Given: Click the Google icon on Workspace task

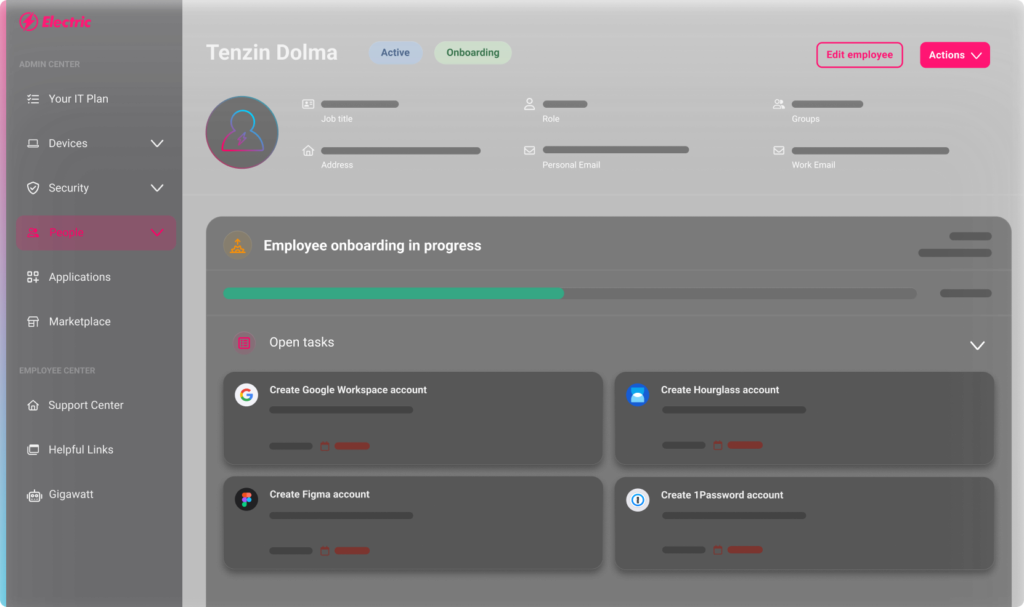Looking at the screenshot, I should coord(246,395).
